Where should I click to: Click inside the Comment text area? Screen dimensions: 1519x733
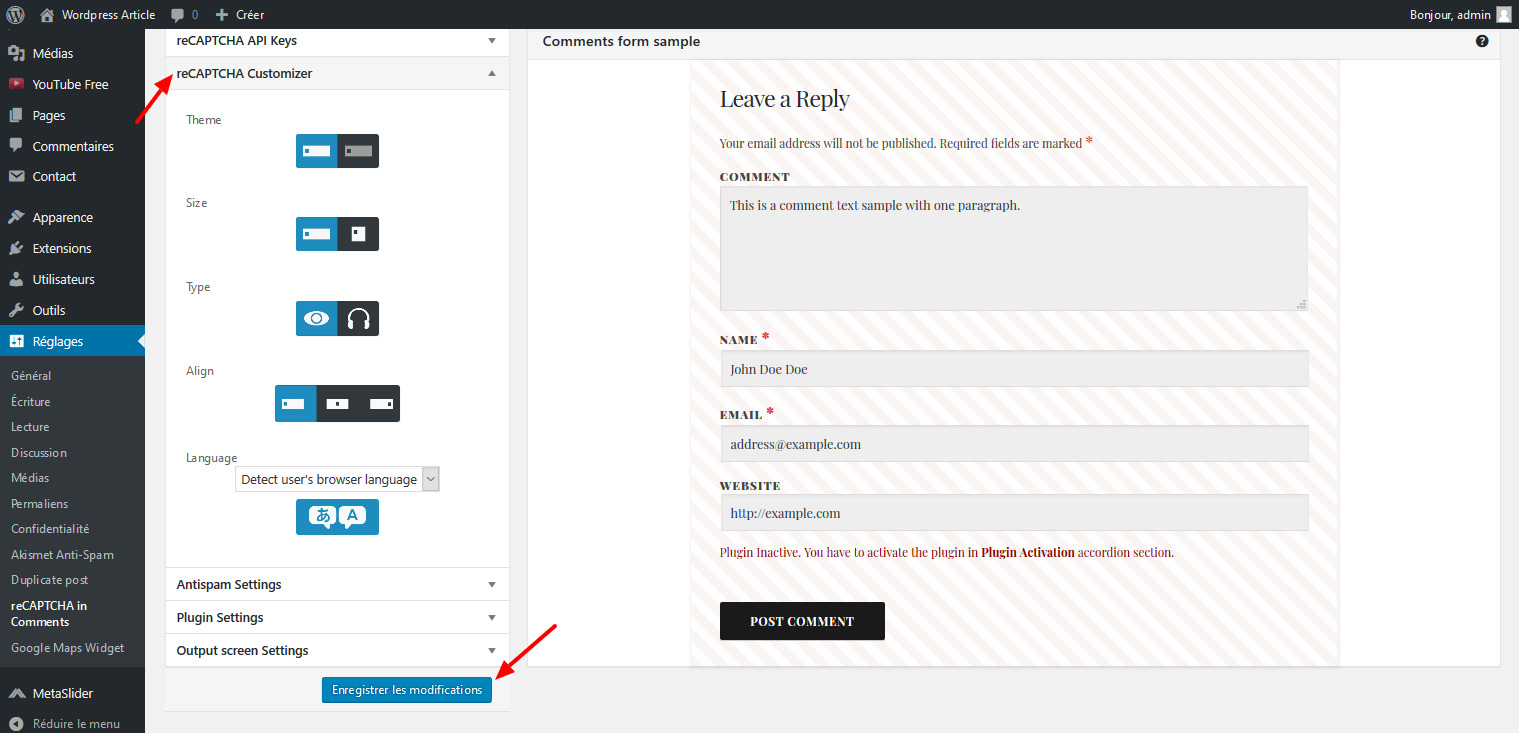click(x=1014, y=248)
